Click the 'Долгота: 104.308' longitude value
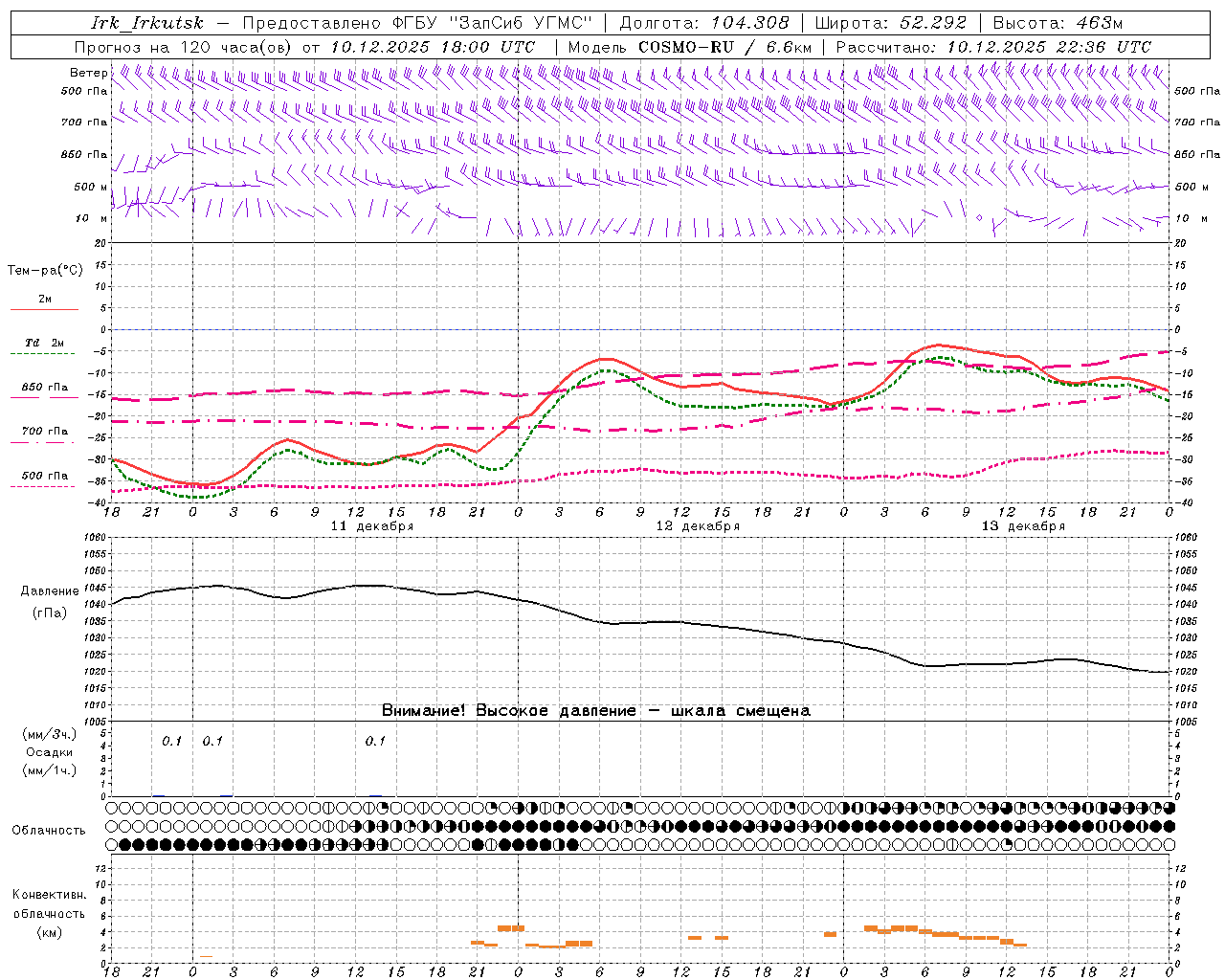 [704, 23]
